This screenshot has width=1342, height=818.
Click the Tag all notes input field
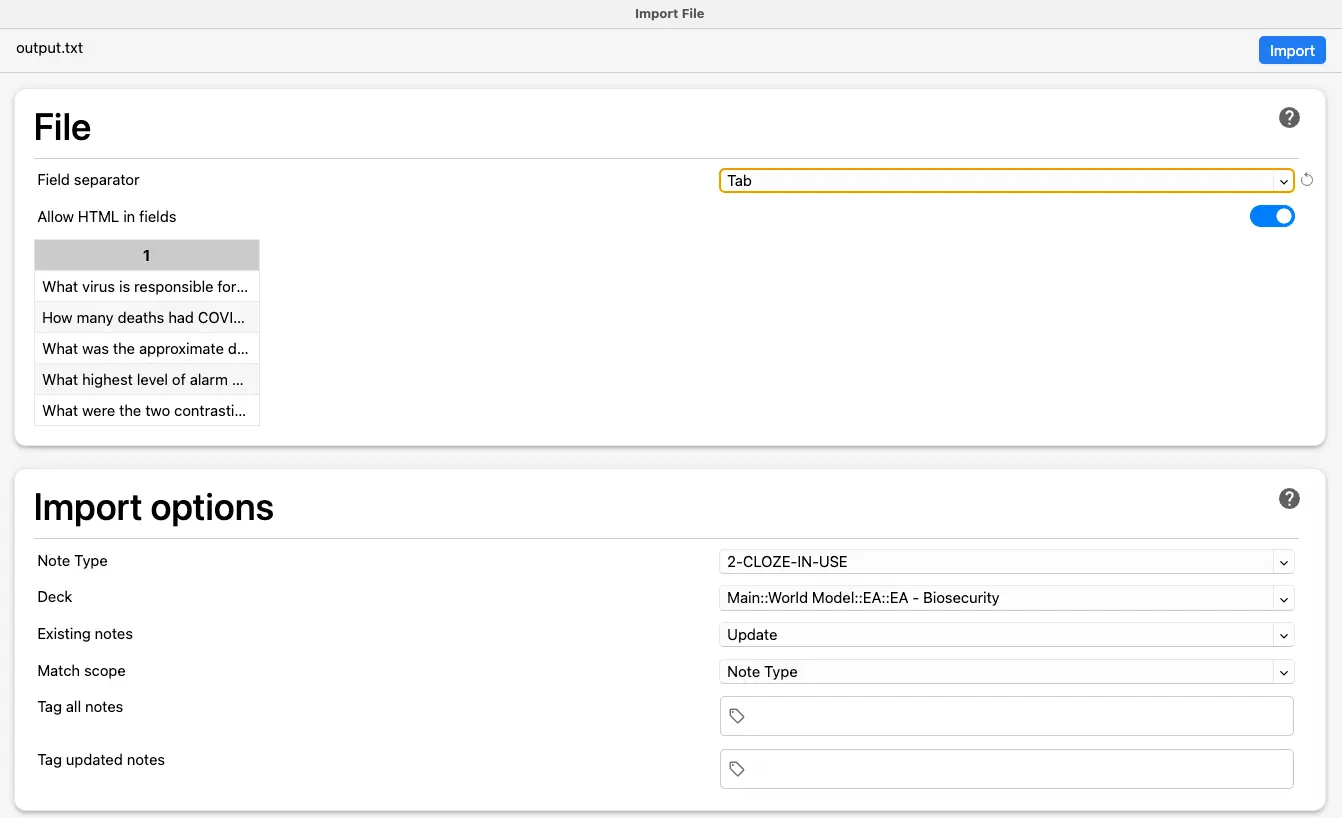pyautogui.click(x=1018, y=716)
